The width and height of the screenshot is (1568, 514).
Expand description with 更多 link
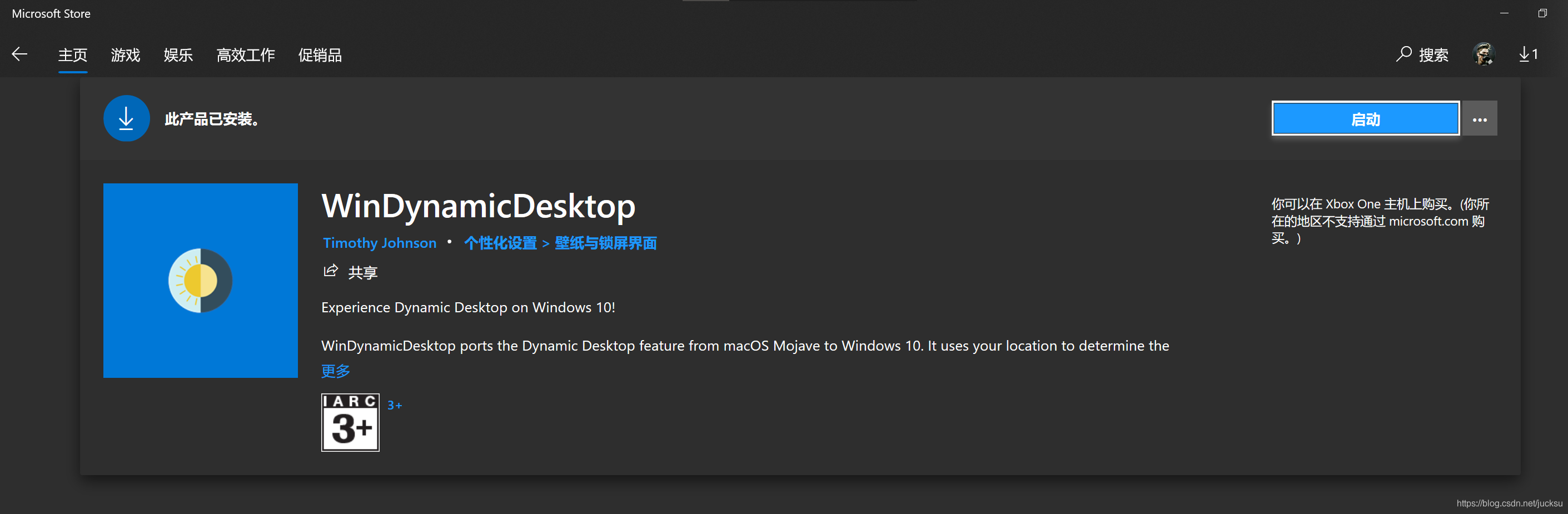click(x=335, y=371)
